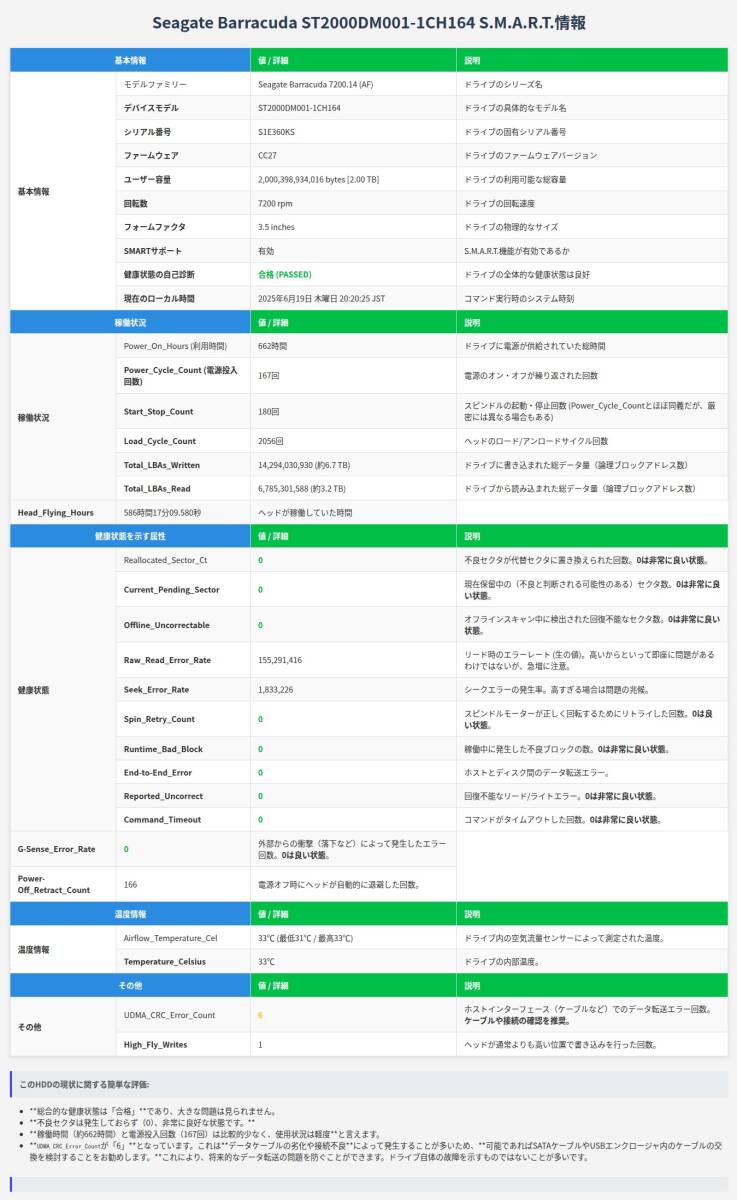This screenshot has height=1200, width=737.
Task: Click '2025年6月19日 木曜日 20:20:25 JST' value
Action: point(321,298)
